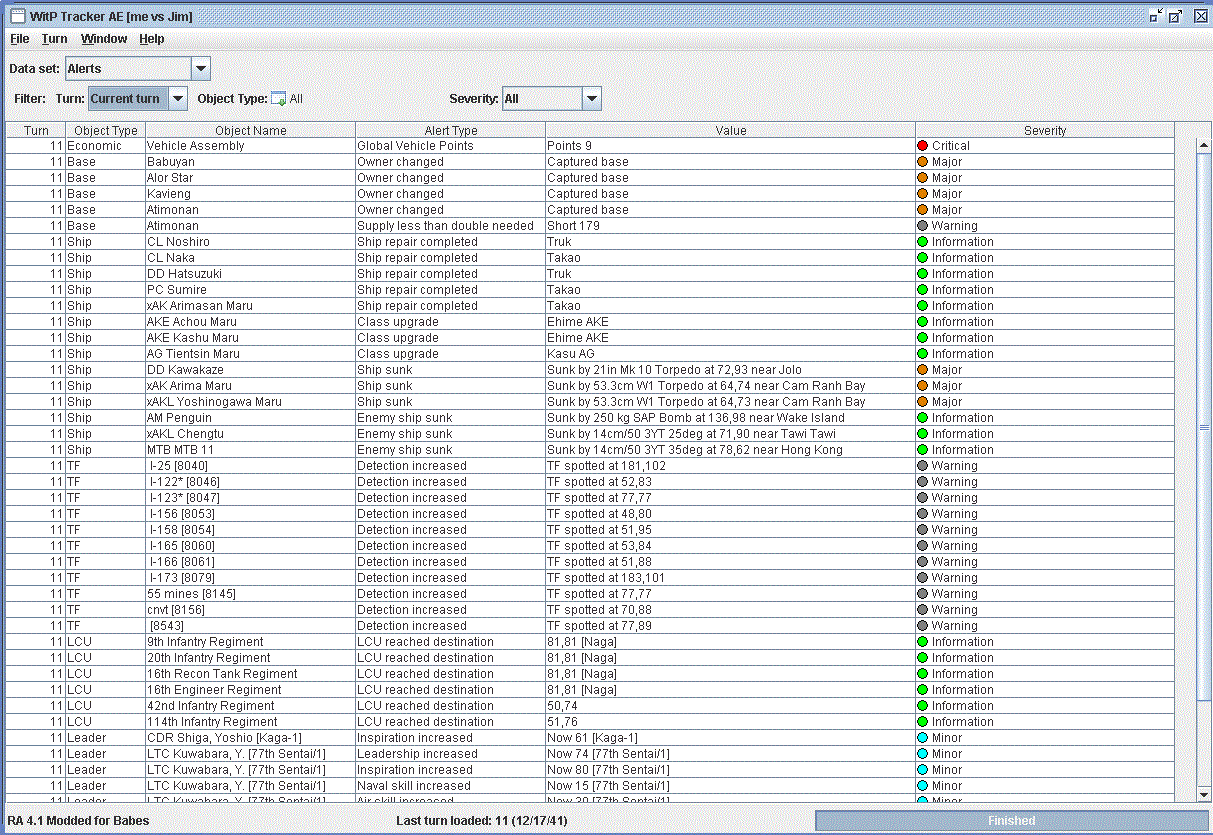Select the cnvt [8156] task force cell
The width and height of the screenshot is (1213, 835).
click(x=251, y=610)
